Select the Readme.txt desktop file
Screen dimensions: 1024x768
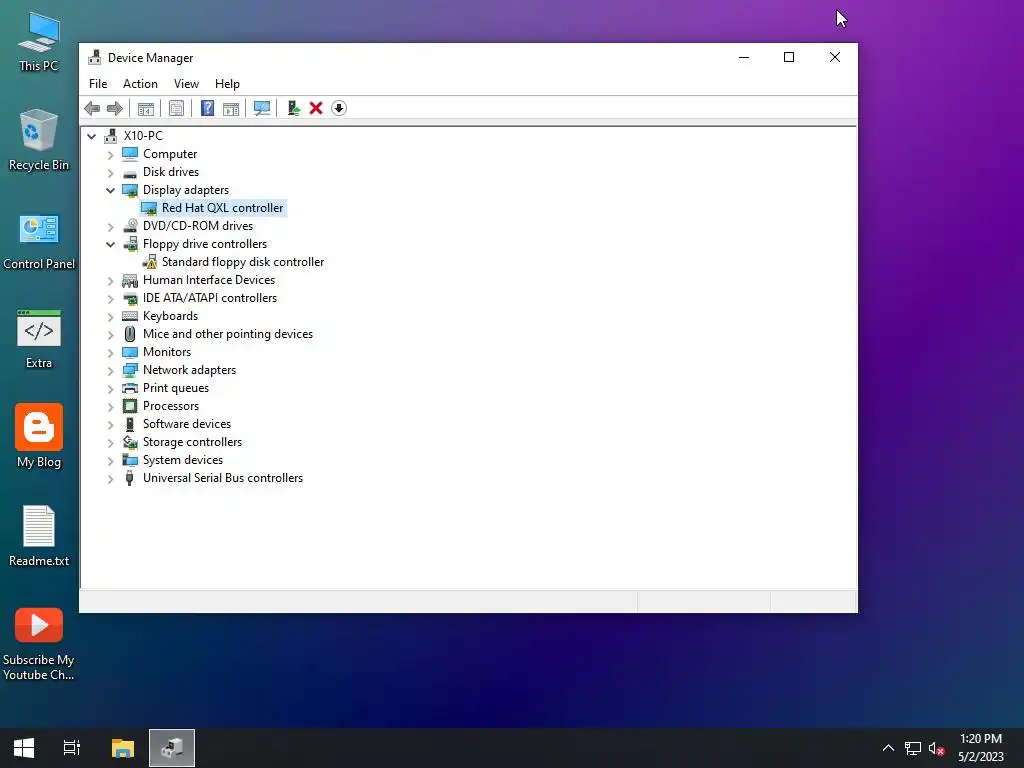pyautogui.click(x=39, y=536)
